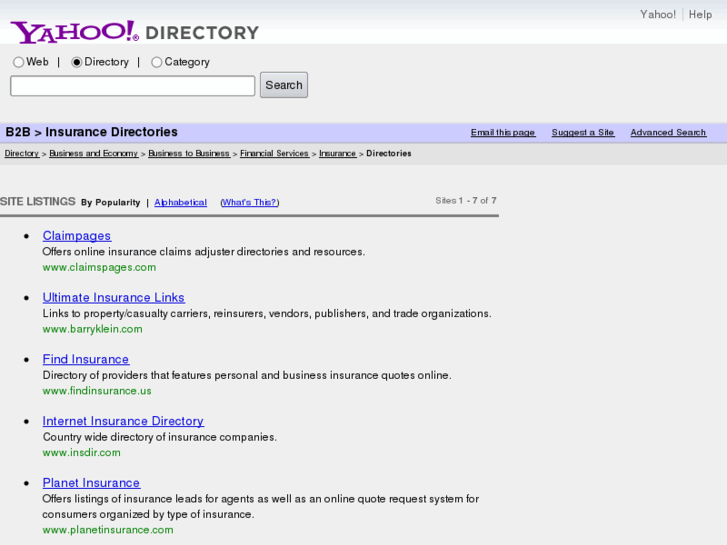Click the 'Directories' breadcrumb text

click(x=389, y=154)
